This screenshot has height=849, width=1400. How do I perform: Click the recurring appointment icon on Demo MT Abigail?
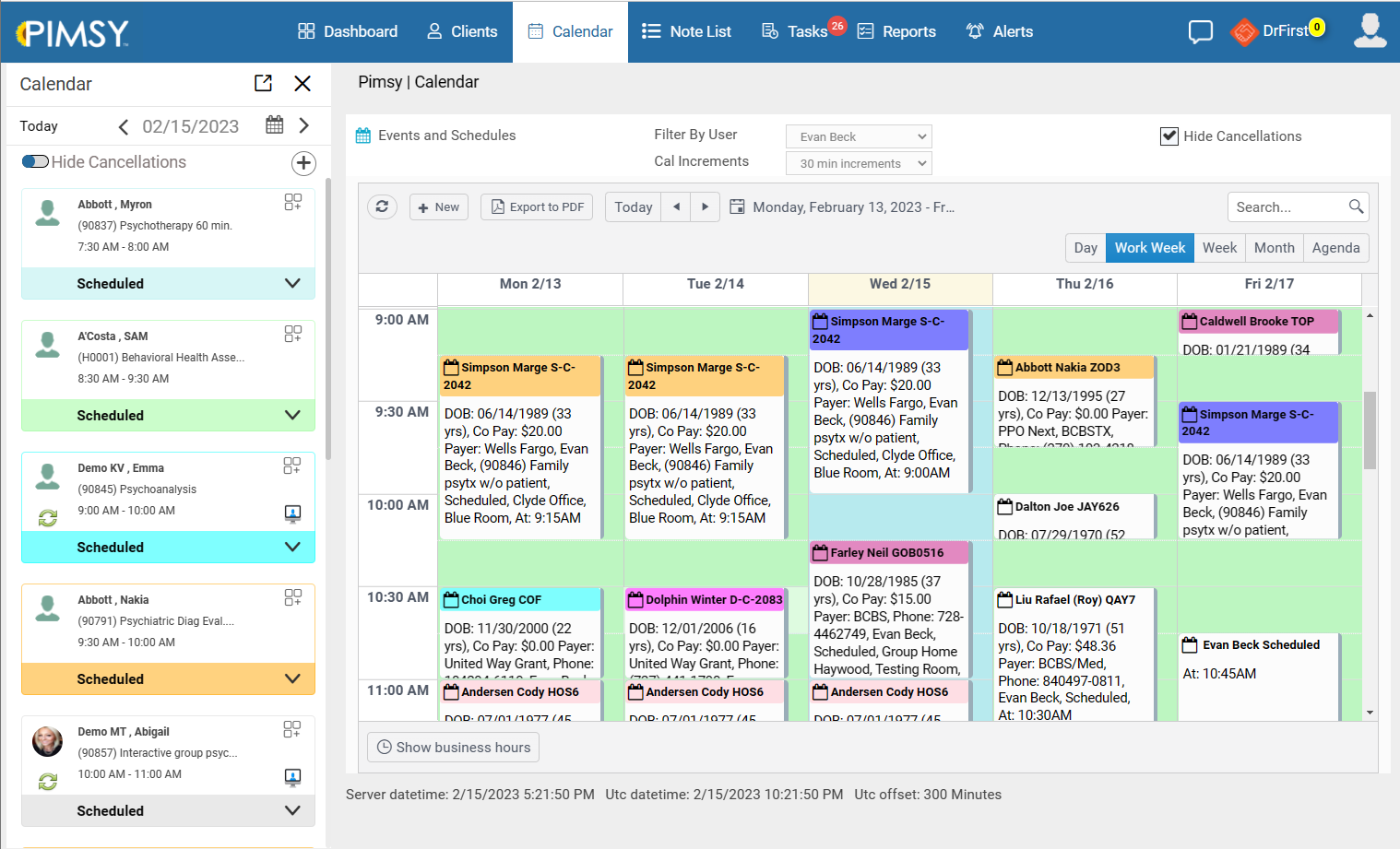[47, 777]
